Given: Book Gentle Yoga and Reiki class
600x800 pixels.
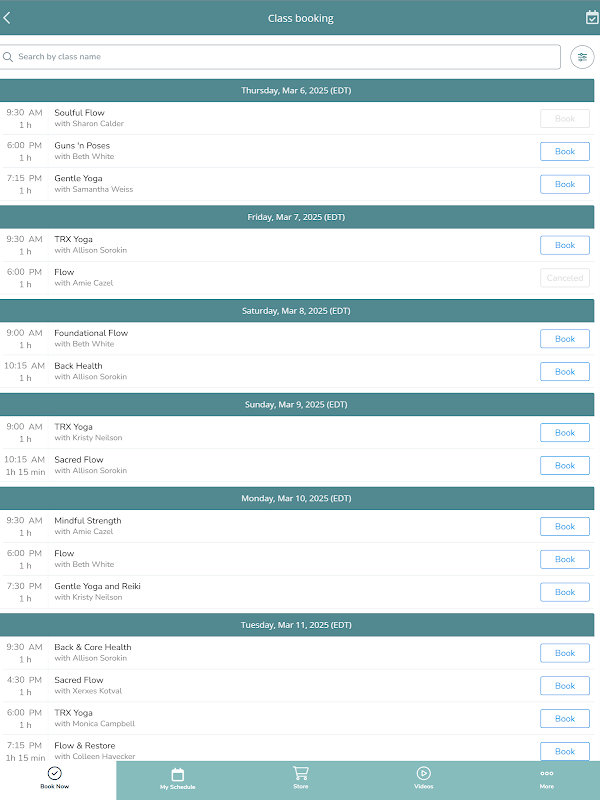Looking at the screenshot, I should tap(564, 592).
